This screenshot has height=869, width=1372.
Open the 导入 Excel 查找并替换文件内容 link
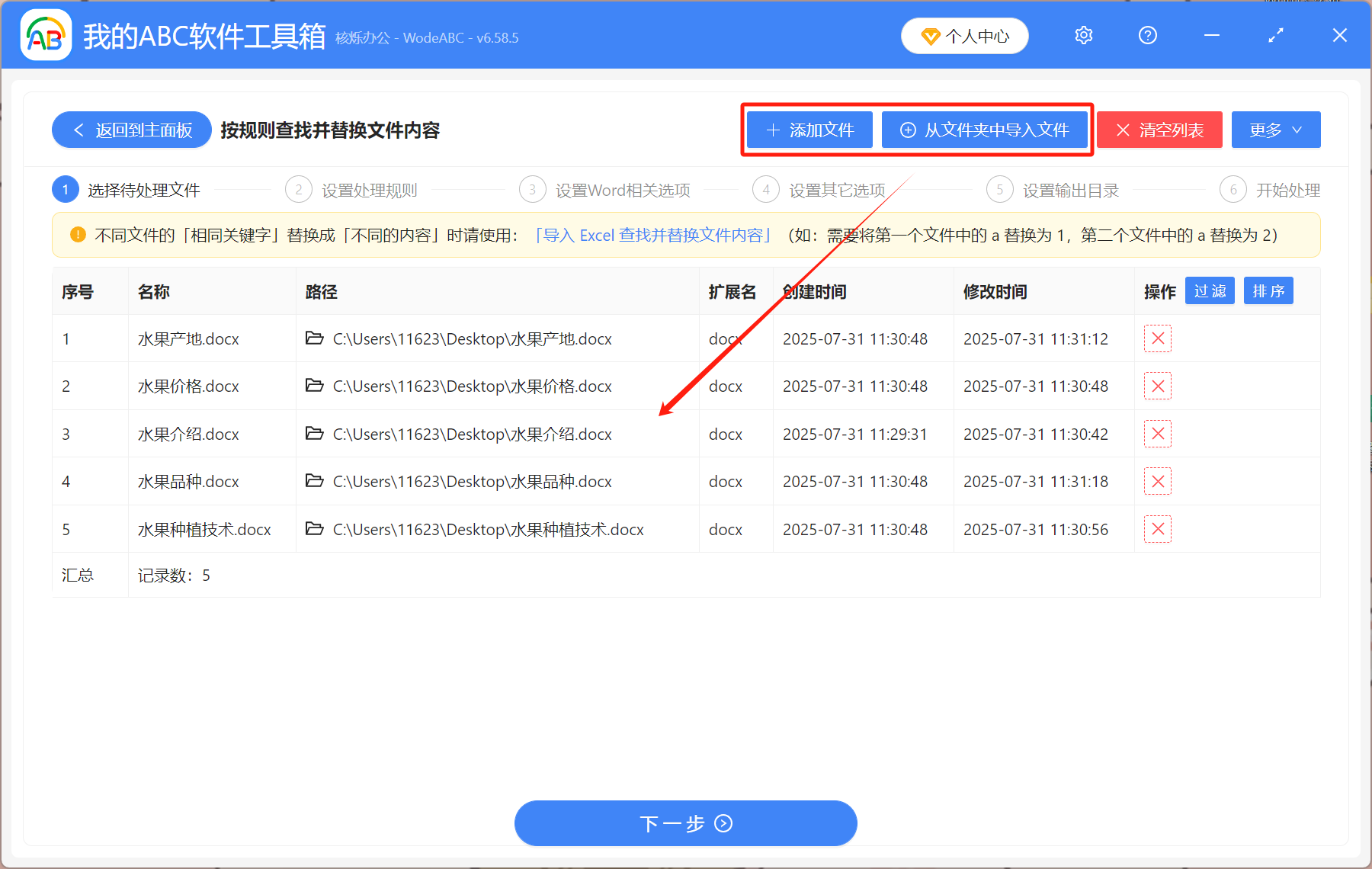pos(653,235)
